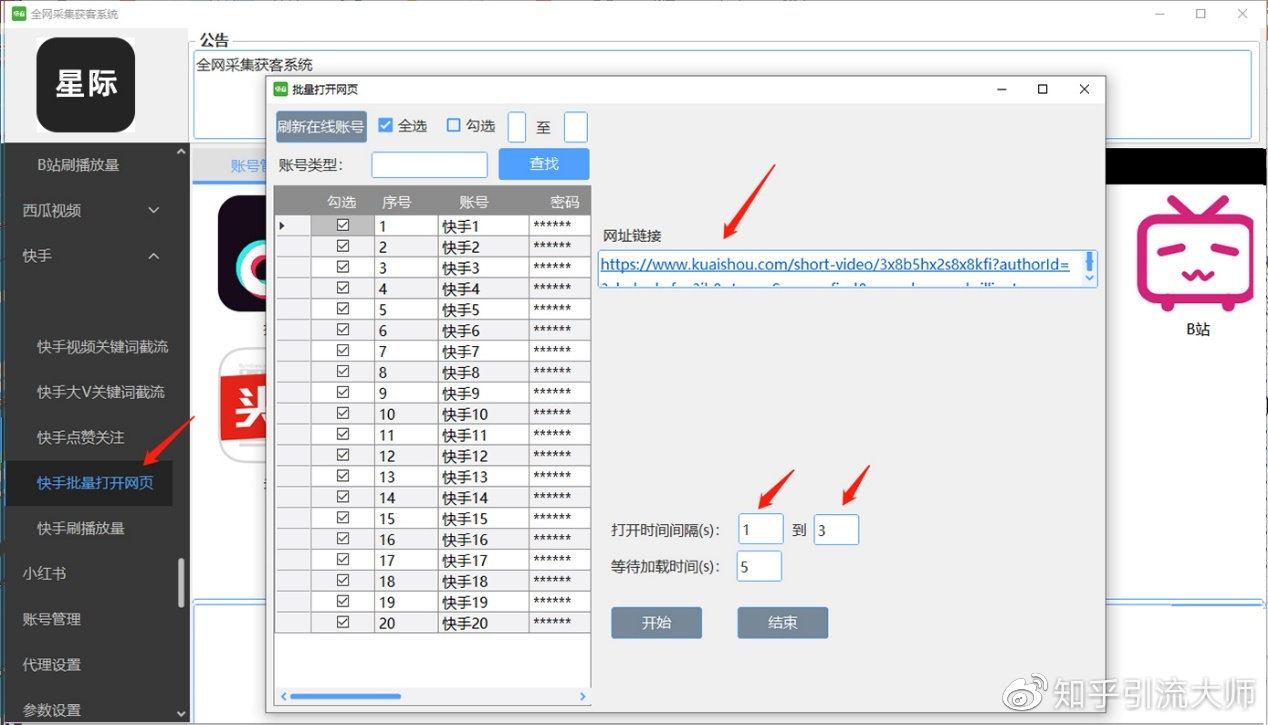The height and width of the screenshot is (725, 1268).
Task: Click the 星际 logo in main window
Action: (86, 85)
